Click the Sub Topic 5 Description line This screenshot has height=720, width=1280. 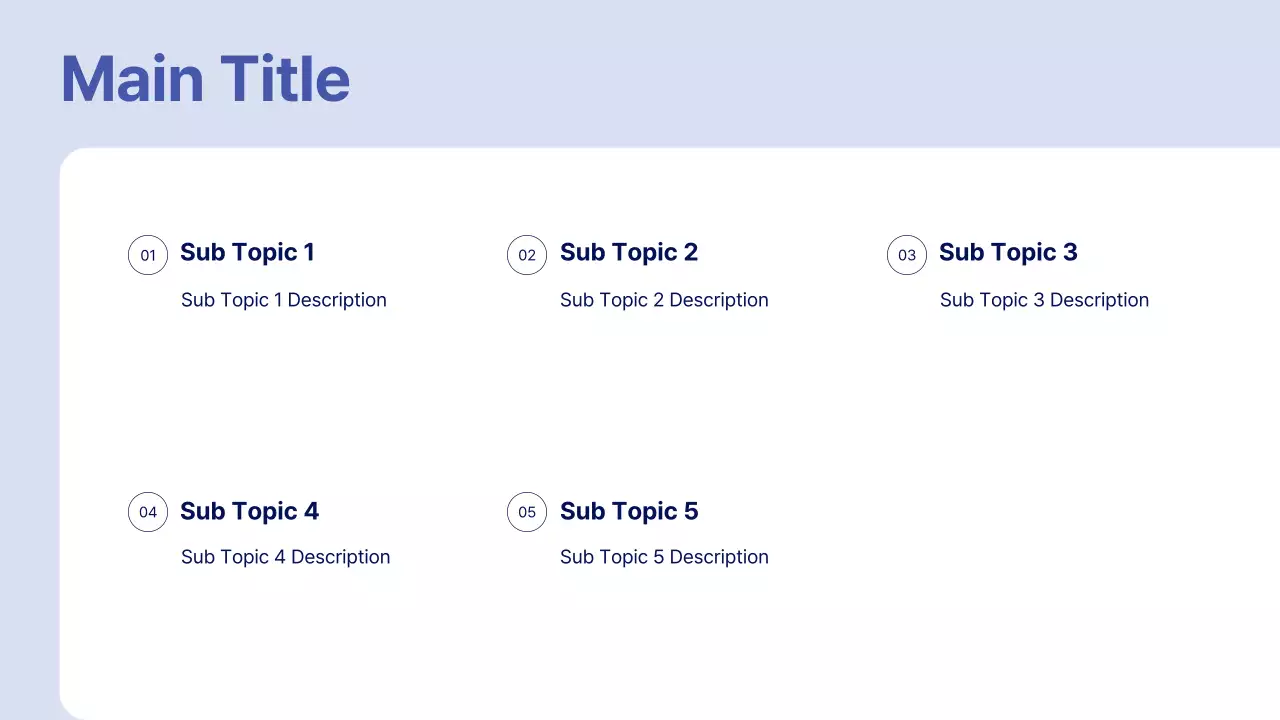coord(664,557)
